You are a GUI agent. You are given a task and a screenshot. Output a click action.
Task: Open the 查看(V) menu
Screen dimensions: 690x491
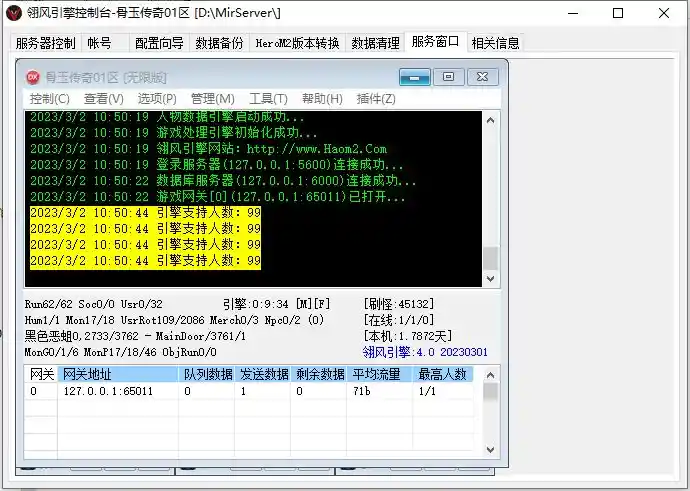(x=103, y=99)
